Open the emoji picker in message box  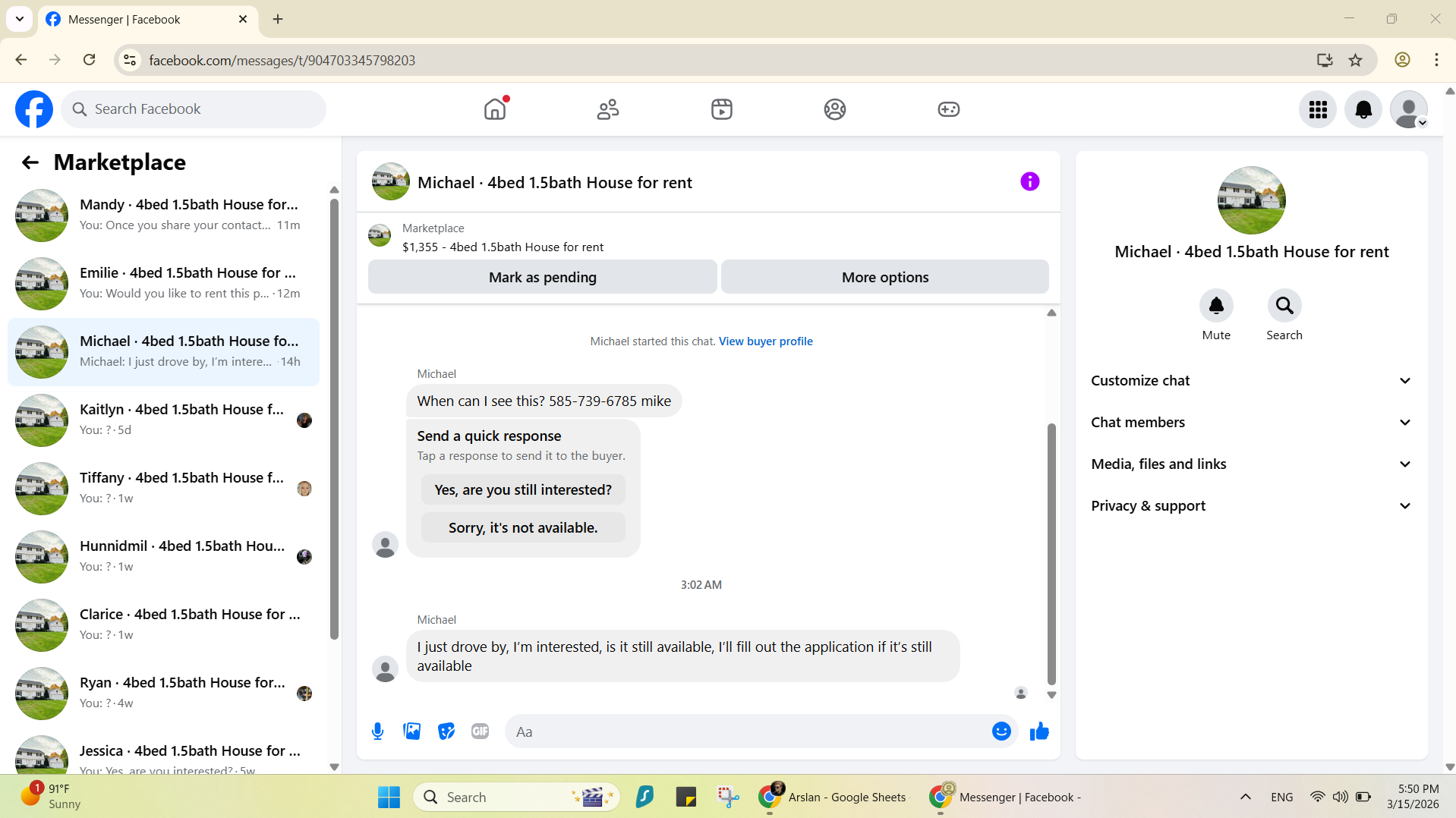(x=1001, y=731)
